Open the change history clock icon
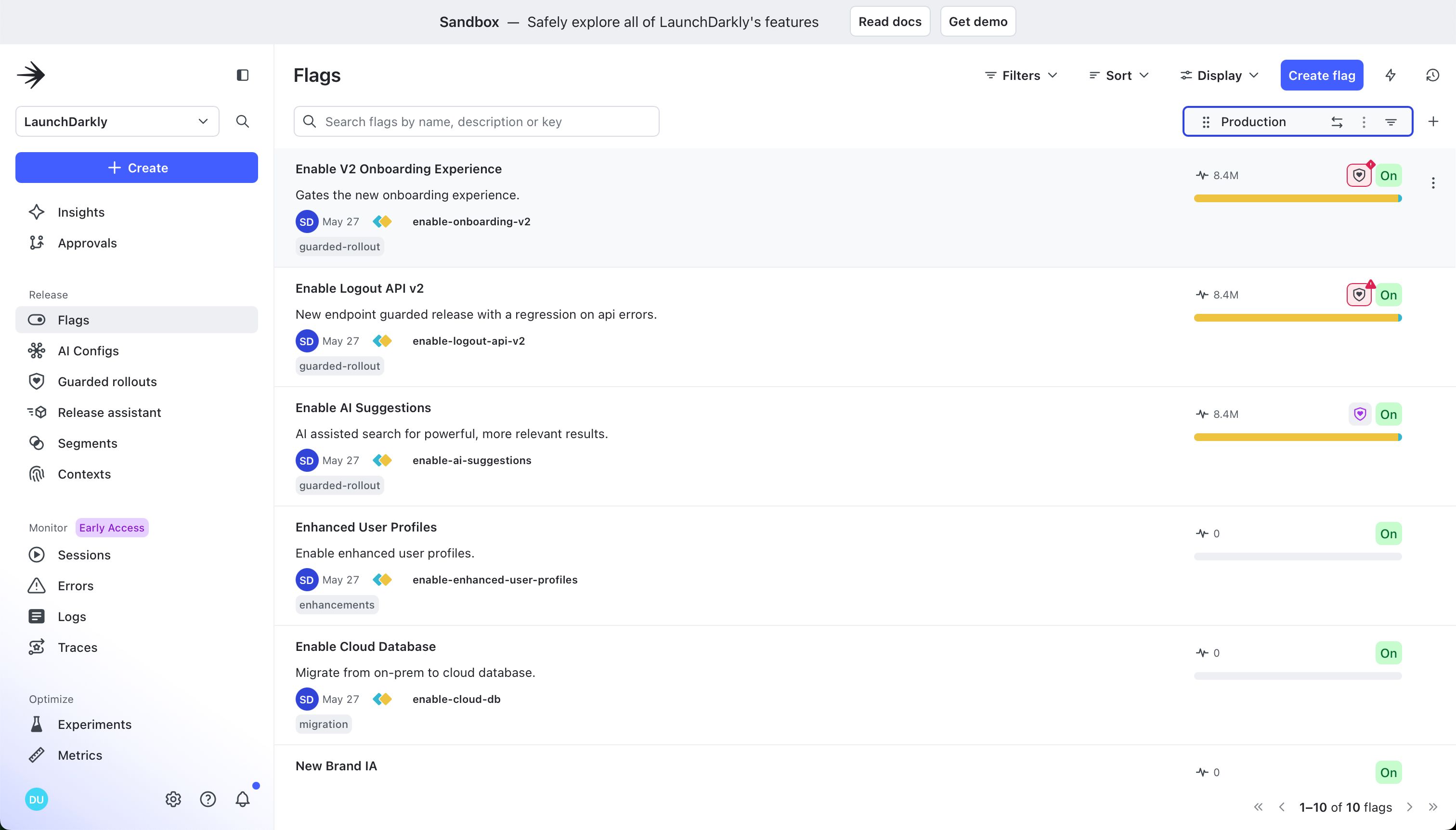 [1432, 75]
